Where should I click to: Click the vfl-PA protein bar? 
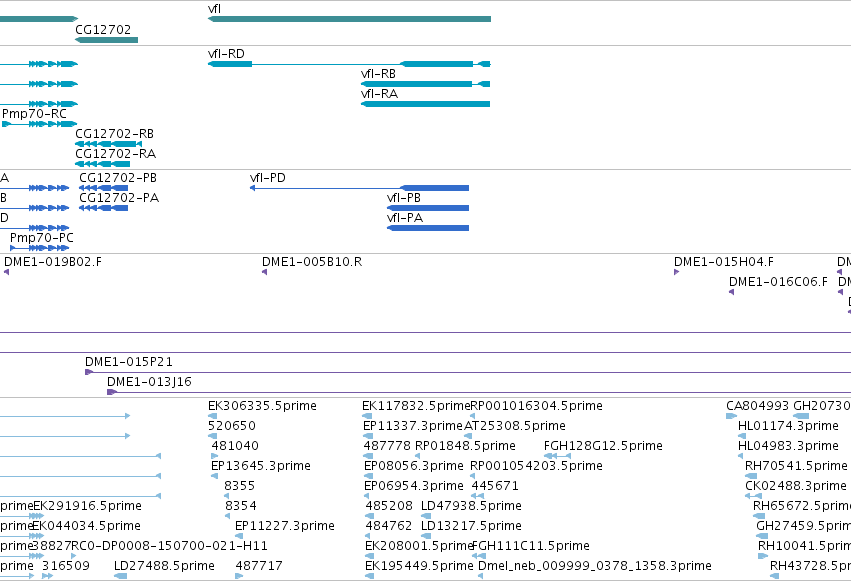(x=428, y=228)
